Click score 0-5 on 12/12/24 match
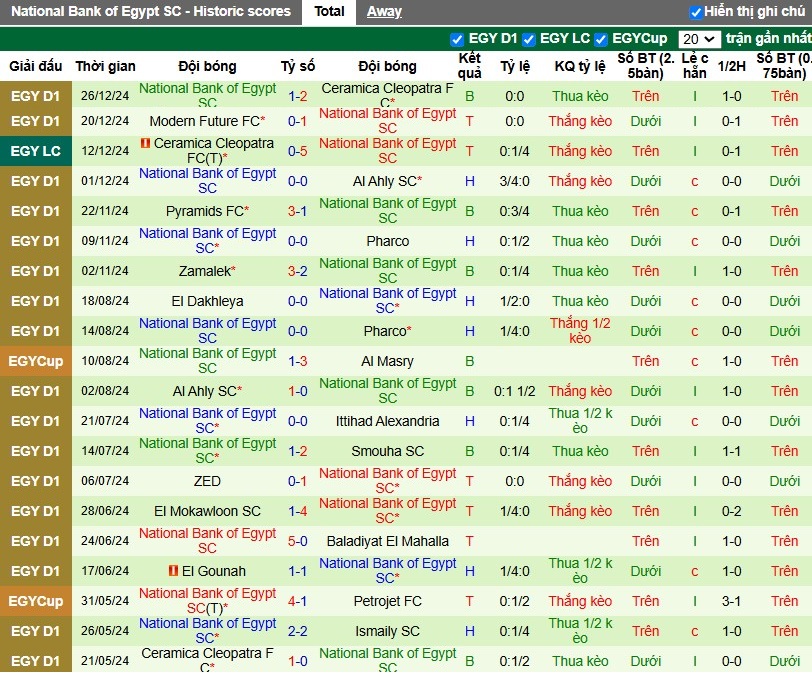This screenshot has width=812, height=676. (297, 151)
